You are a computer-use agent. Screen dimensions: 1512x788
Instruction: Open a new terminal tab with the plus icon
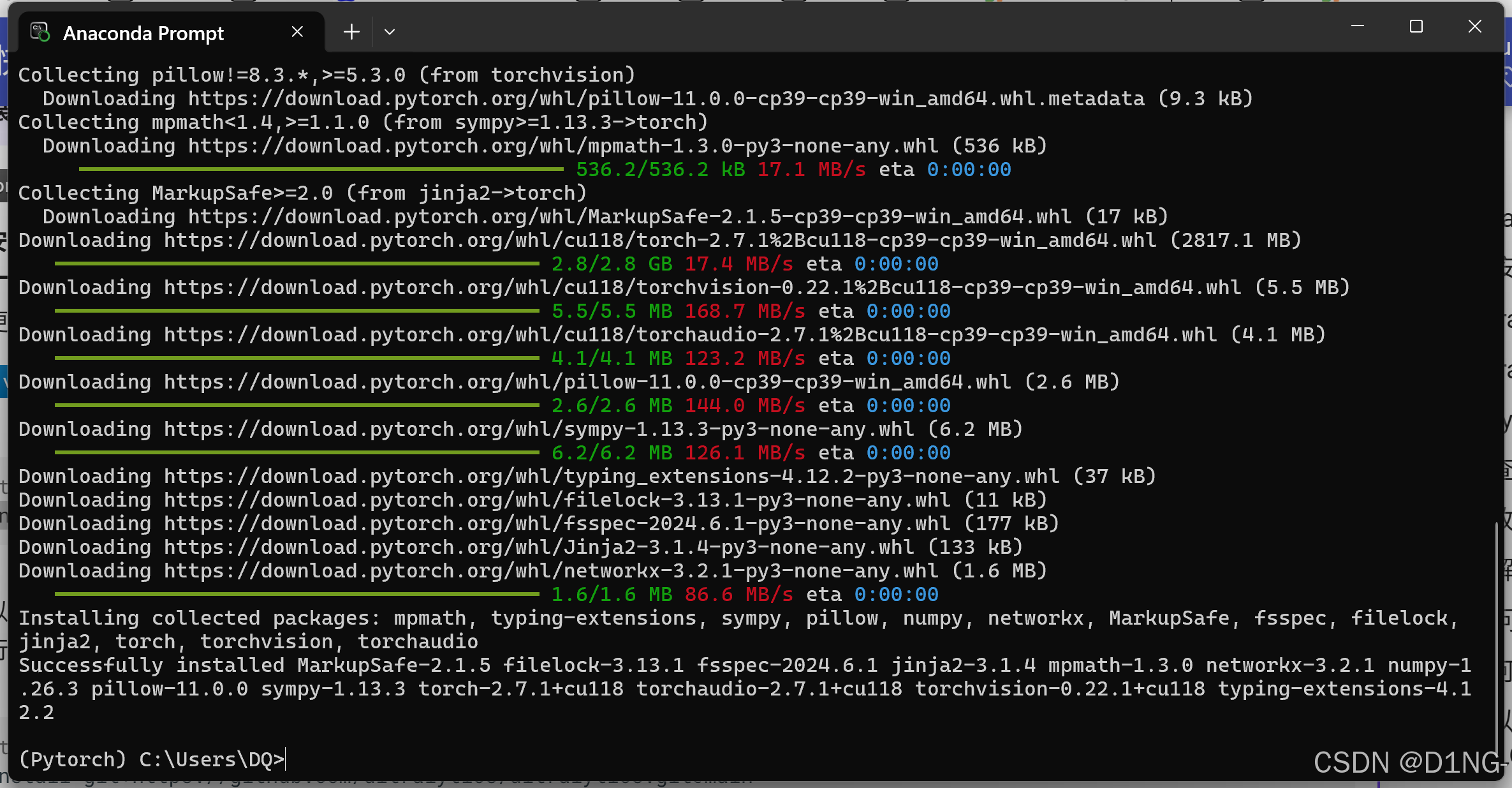pyautogui.click(x=351, y=32)
